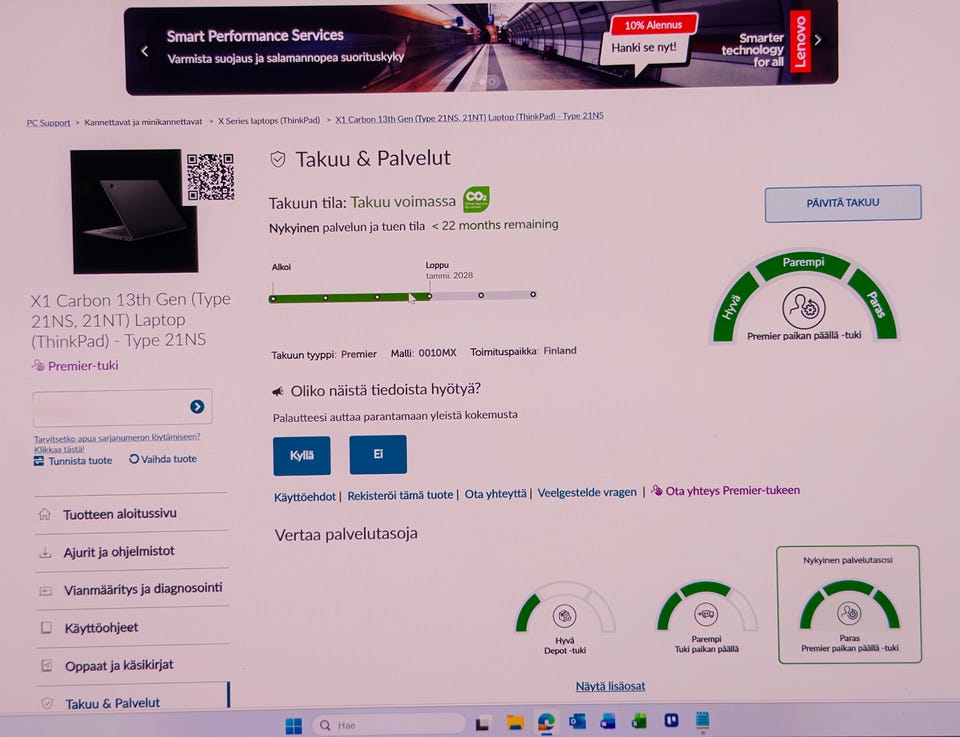This screenshot has width=960, height=737.
Task: Click the Parempi 'Tuki paikan päällä' gauge
Action: (707, 616)
